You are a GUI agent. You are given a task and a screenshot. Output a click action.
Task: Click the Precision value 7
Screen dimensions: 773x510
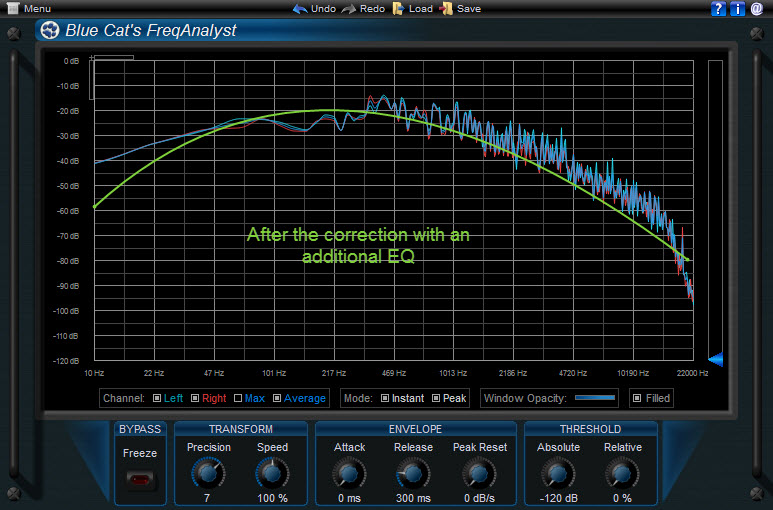[x=207, y=498]
